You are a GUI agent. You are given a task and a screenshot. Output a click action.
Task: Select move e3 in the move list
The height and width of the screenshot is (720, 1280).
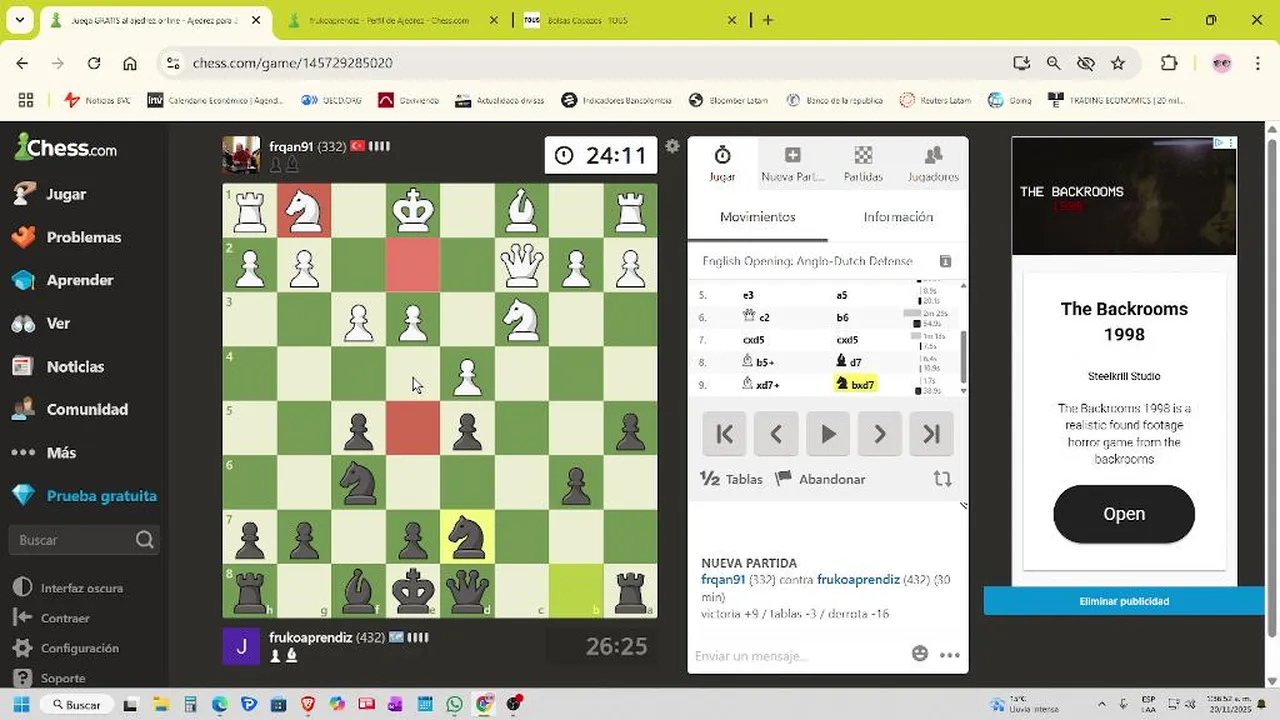click(749, 295)
